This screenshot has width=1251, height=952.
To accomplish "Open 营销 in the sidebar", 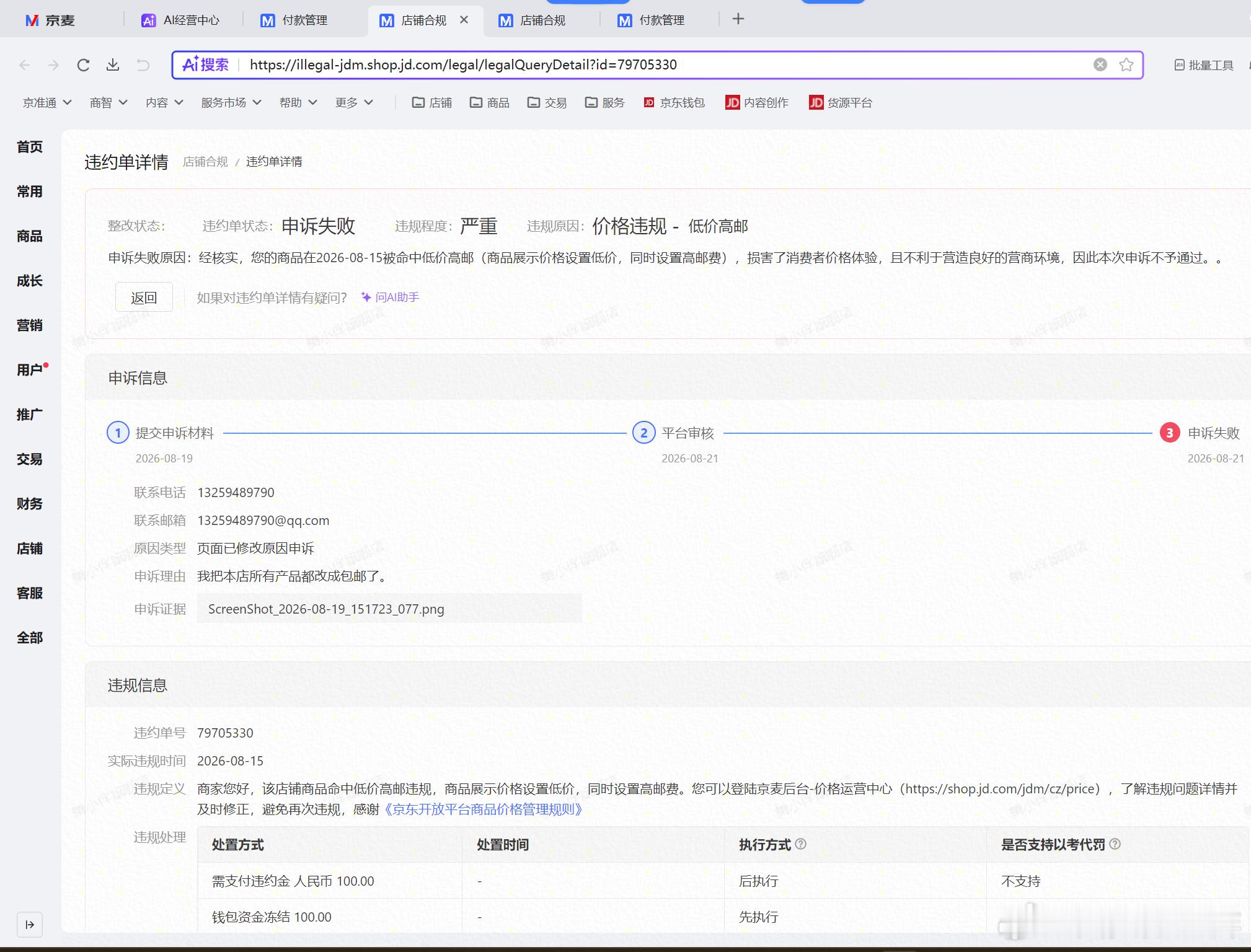I will click(30, 325).
